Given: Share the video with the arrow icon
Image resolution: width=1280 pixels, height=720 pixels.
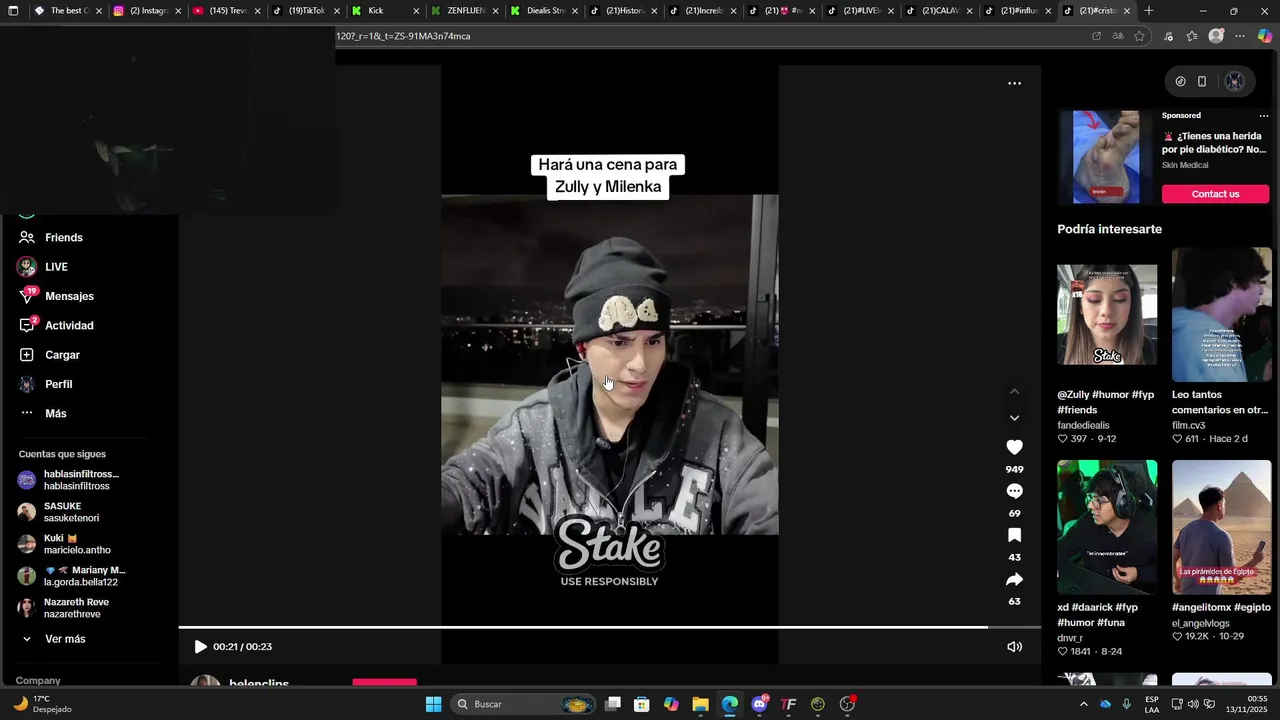Looking at the screenshot, I should [1014, 579].
